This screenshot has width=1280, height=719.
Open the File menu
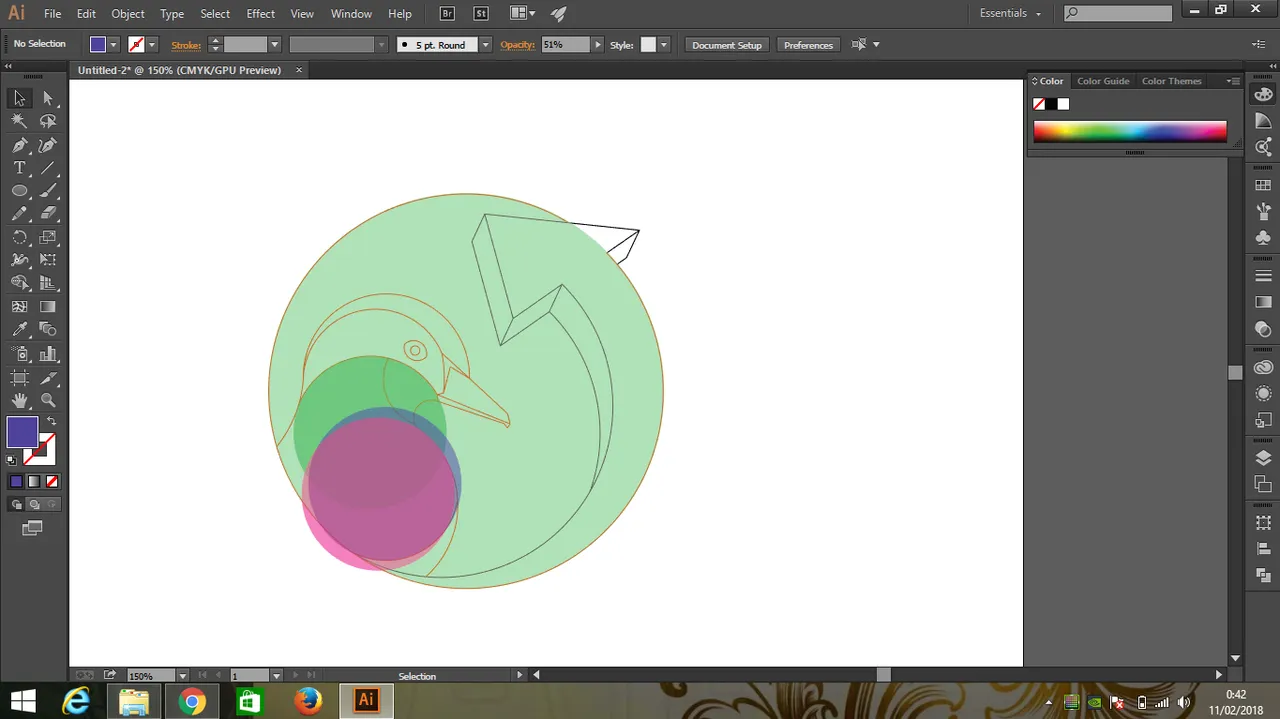coord(52,14)
